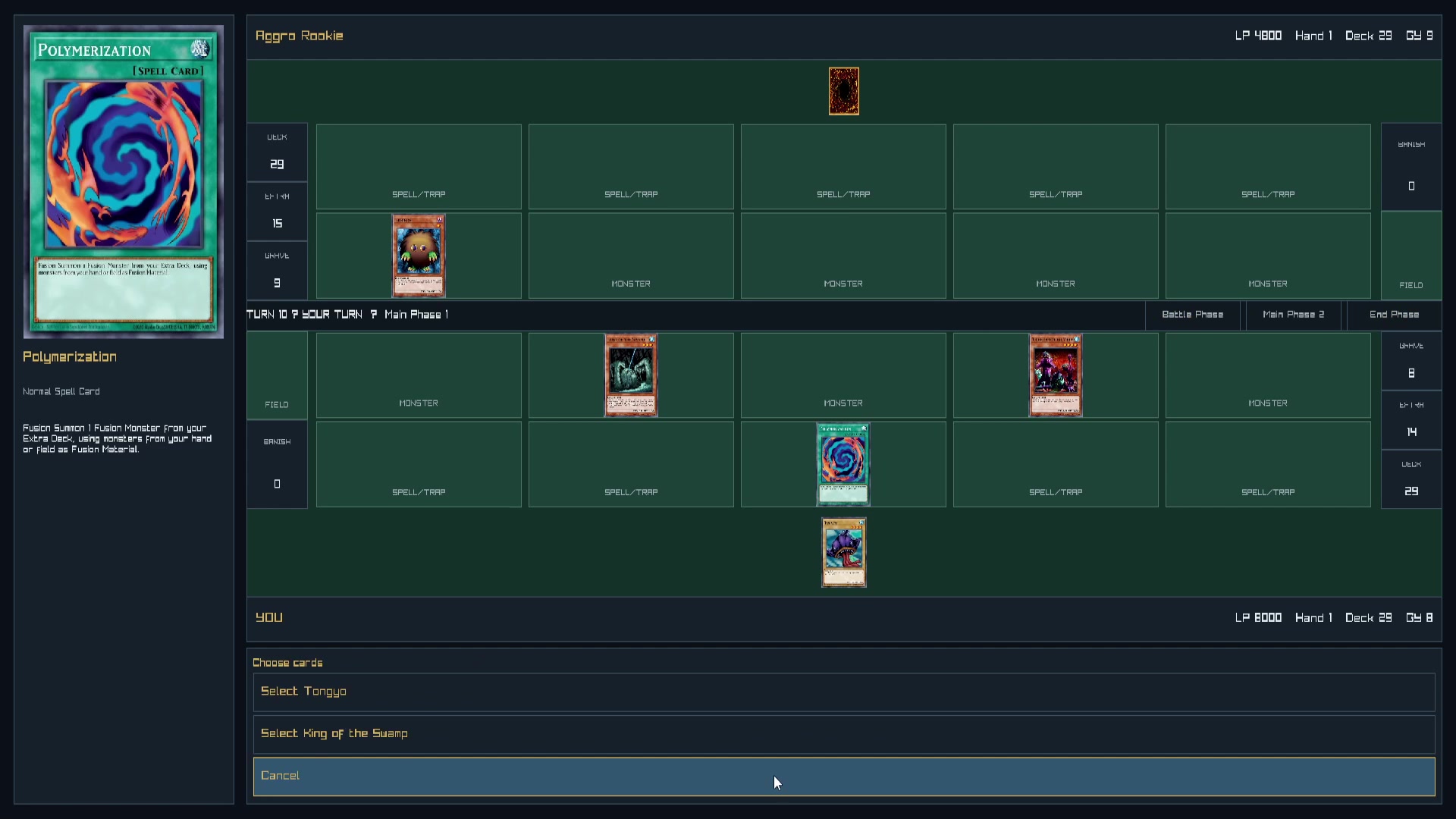Screen dimensions: 1456x819
Task: Click opponent's LP 4800 value
Action: click(x=1258, y=36)
